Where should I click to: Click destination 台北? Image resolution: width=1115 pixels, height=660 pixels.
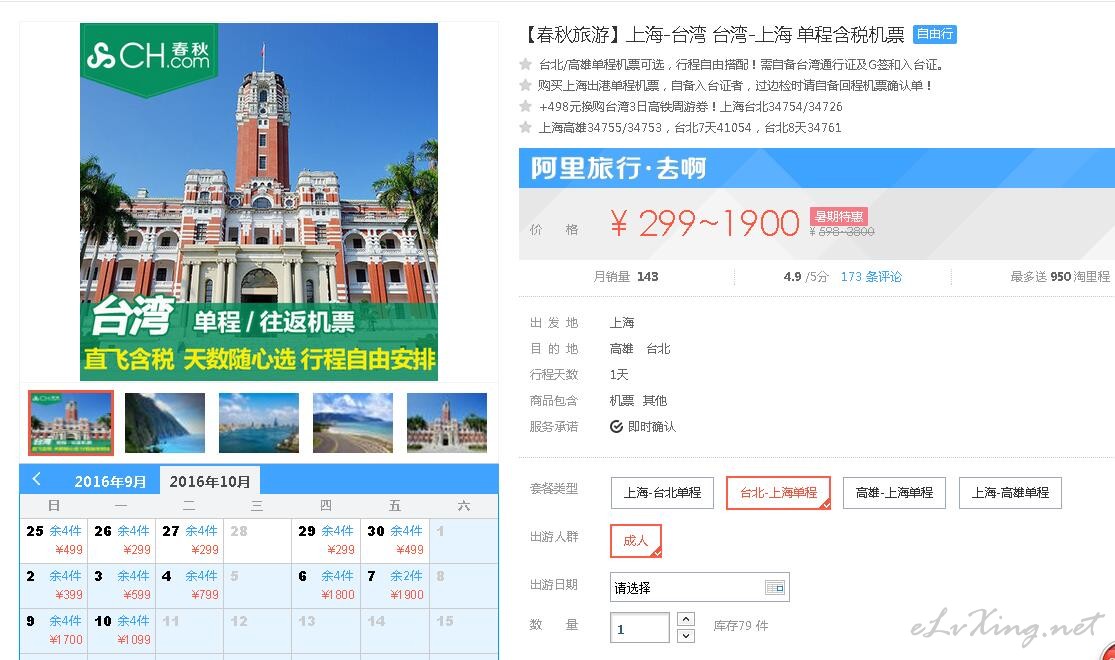[658, 348]
